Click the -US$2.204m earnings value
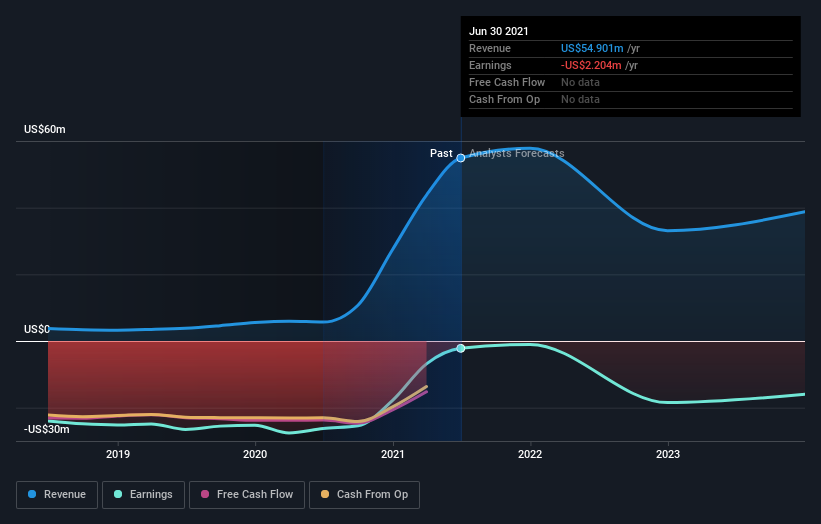Image resolution: width=821 pixels, height=524 pixels. click(x=591, y=65)
